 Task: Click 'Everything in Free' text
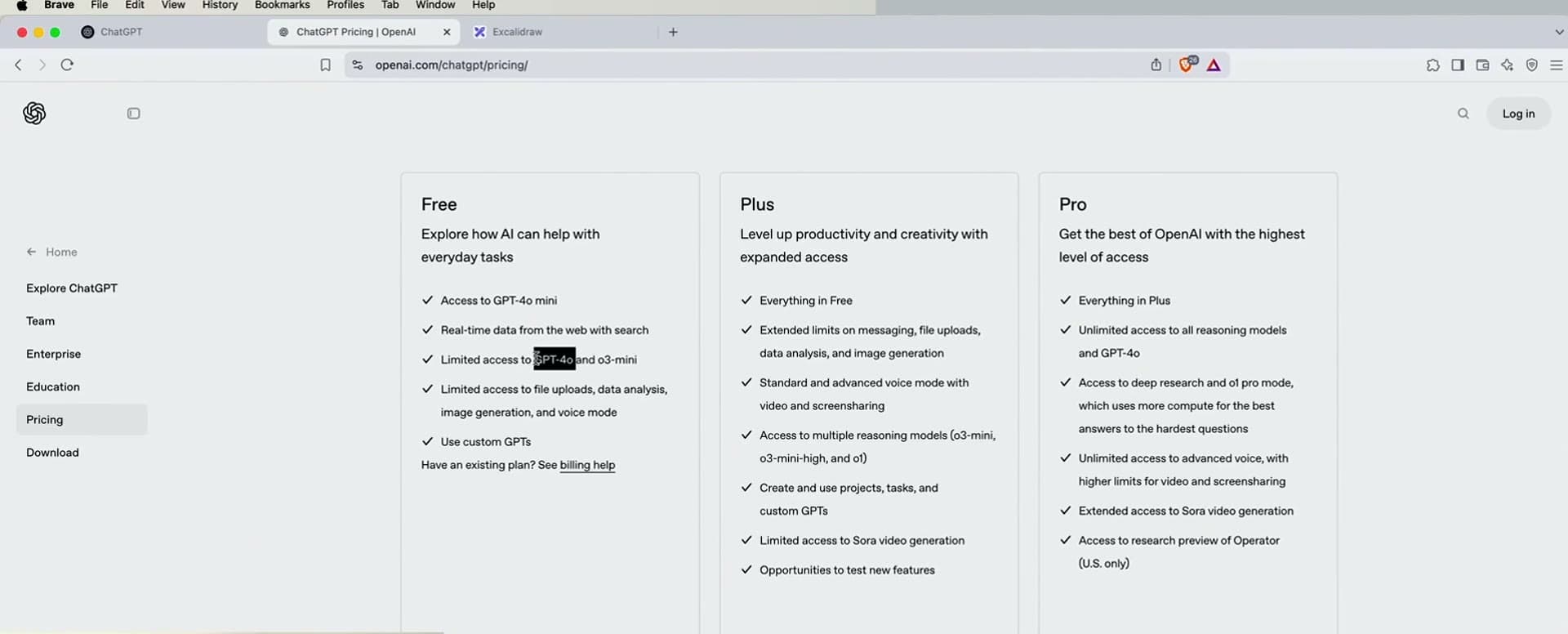[x=806, y=301]
